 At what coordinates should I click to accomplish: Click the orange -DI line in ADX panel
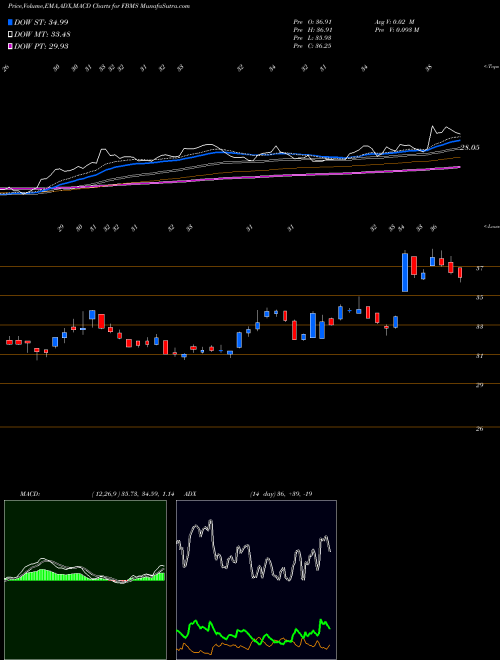253,645
